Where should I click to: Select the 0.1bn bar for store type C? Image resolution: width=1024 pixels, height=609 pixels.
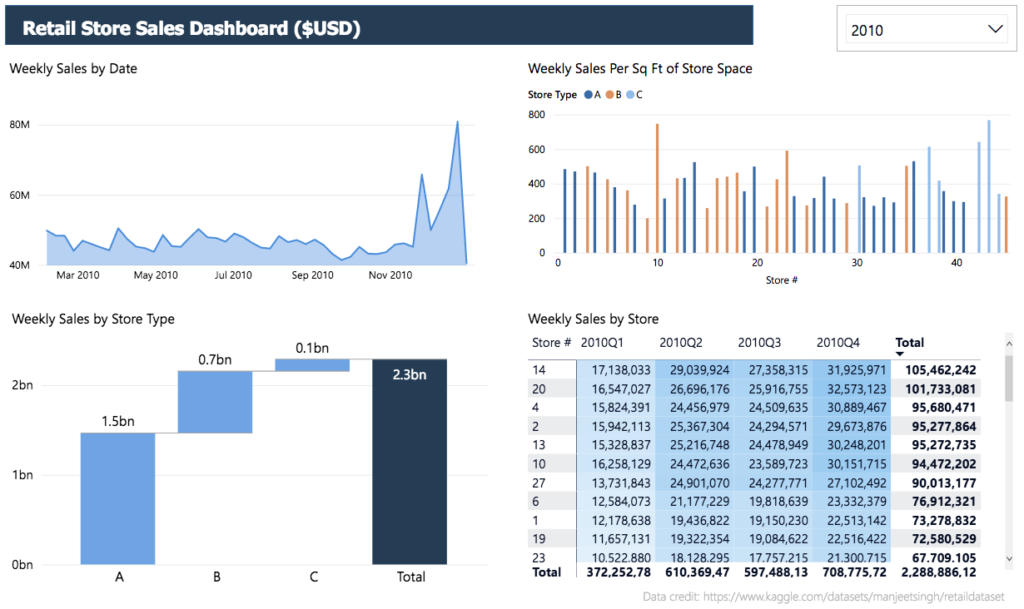point(312,365)
